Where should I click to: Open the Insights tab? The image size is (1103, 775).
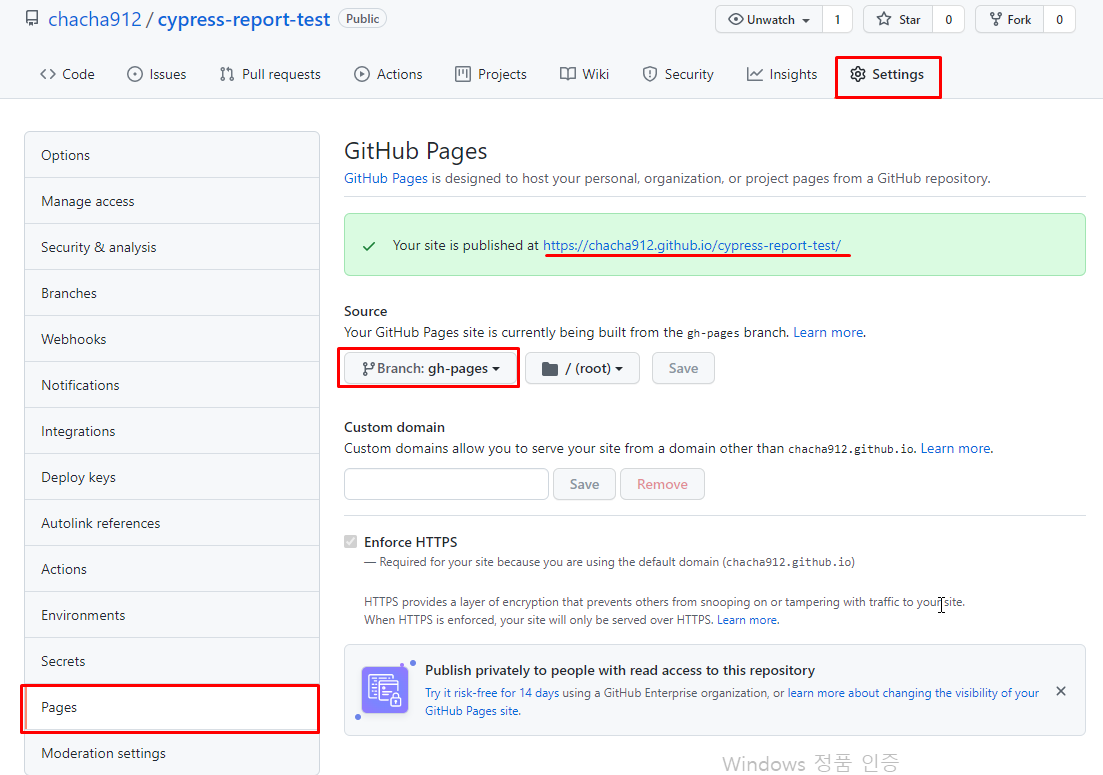coord(781,74)
